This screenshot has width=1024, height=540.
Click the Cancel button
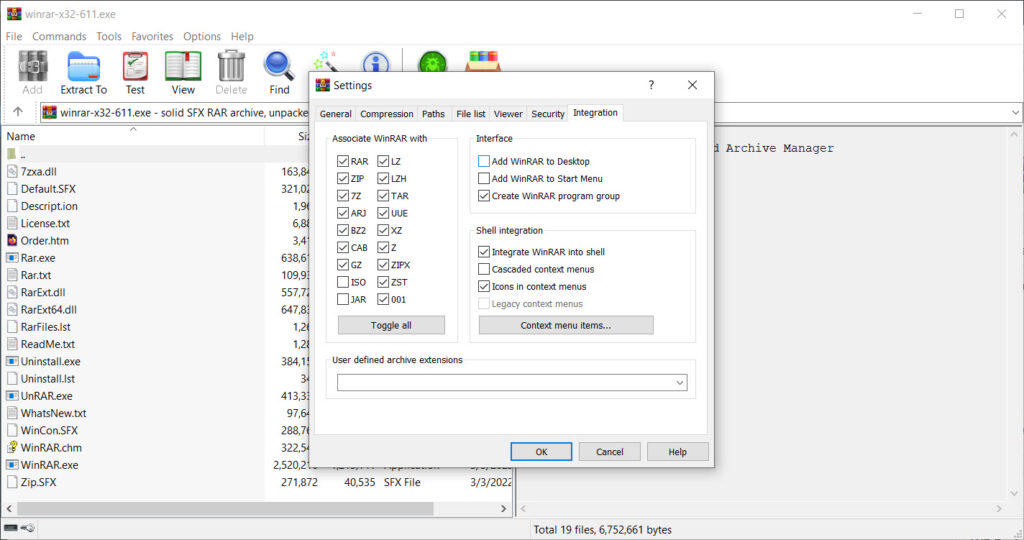(x=609, y=451)
